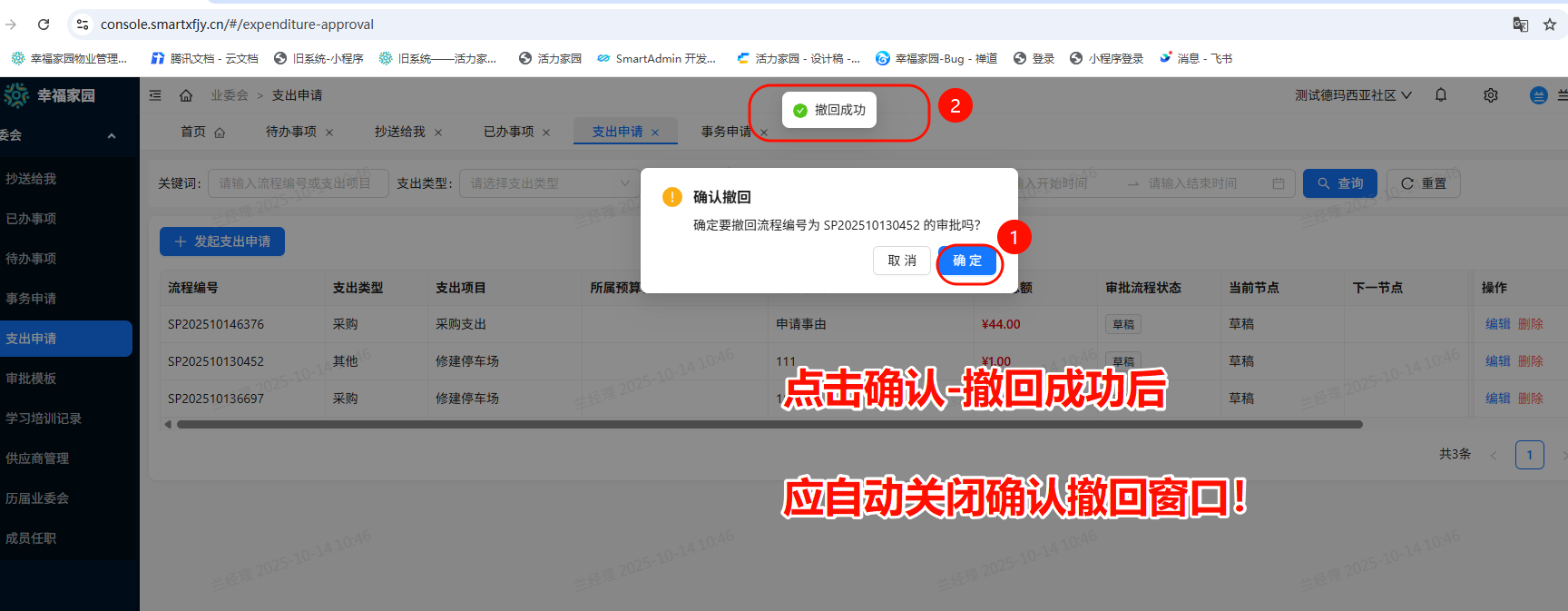Click the address bar URL field

tap(237, 25)
